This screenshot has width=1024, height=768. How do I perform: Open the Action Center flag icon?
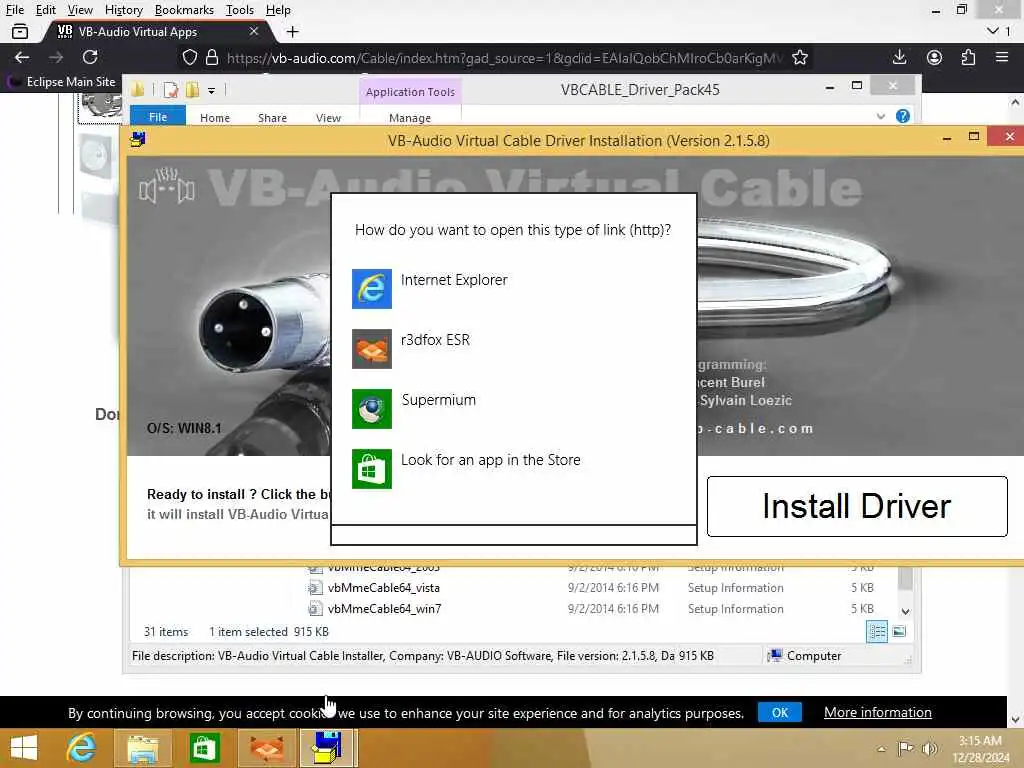[x=906, y=749]
